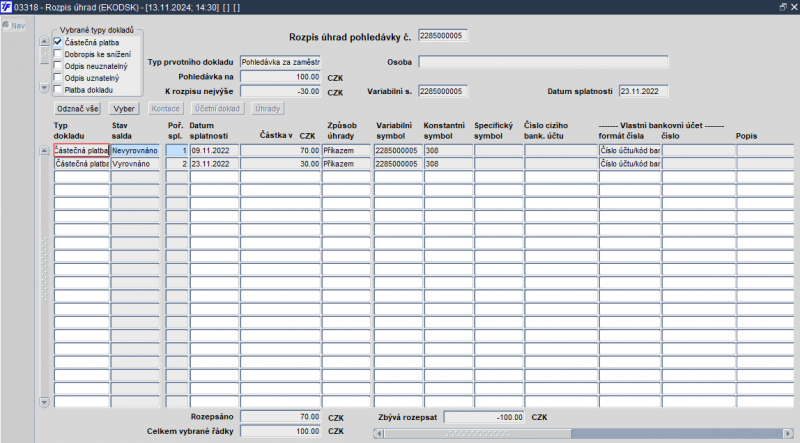This screenshot has width=800, height=443.
Task: Enable the Dobropis ke snížení checkbox
Action: click(x=58, y=54)
